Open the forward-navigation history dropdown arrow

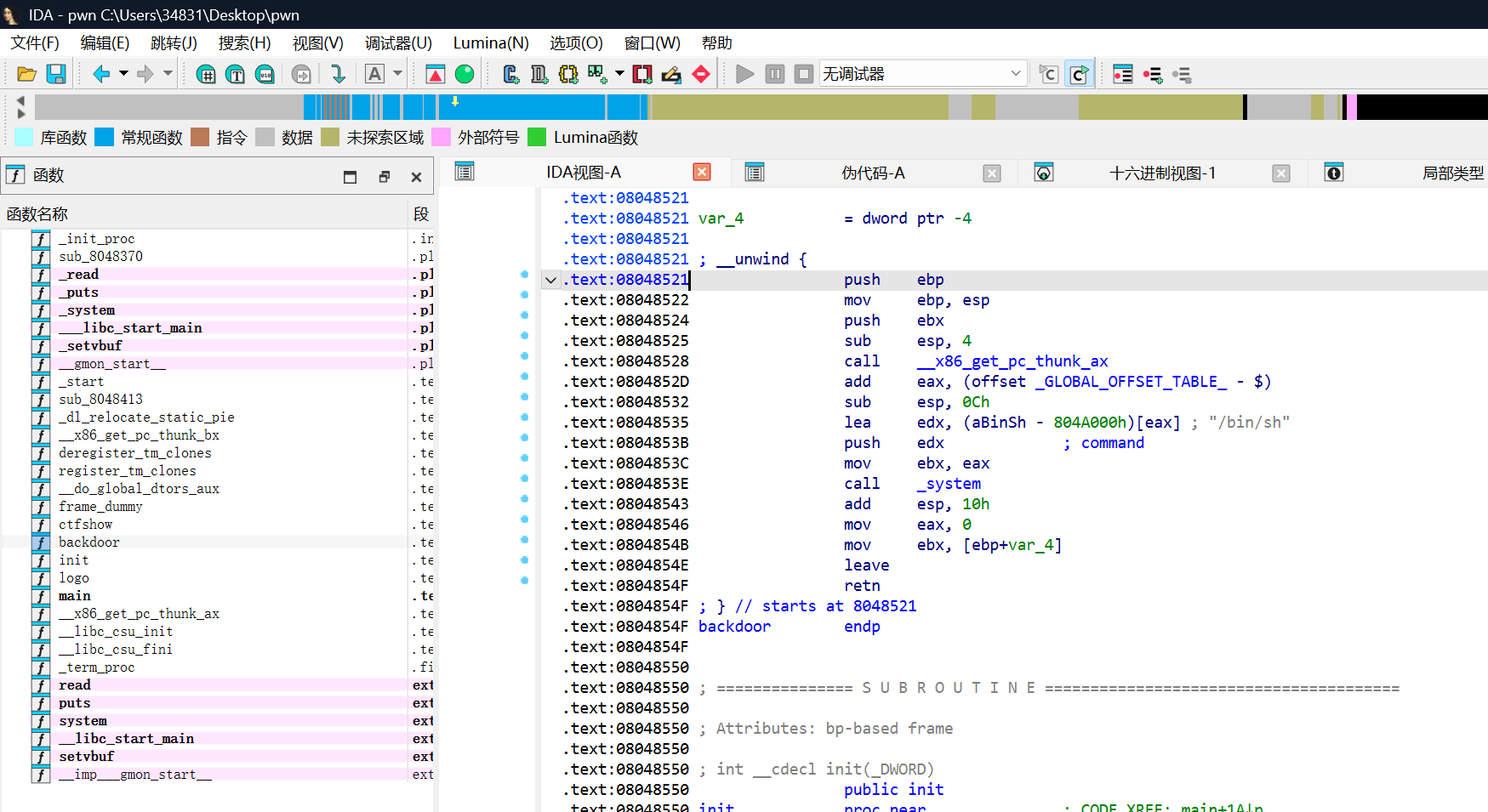tap(168, 74)
